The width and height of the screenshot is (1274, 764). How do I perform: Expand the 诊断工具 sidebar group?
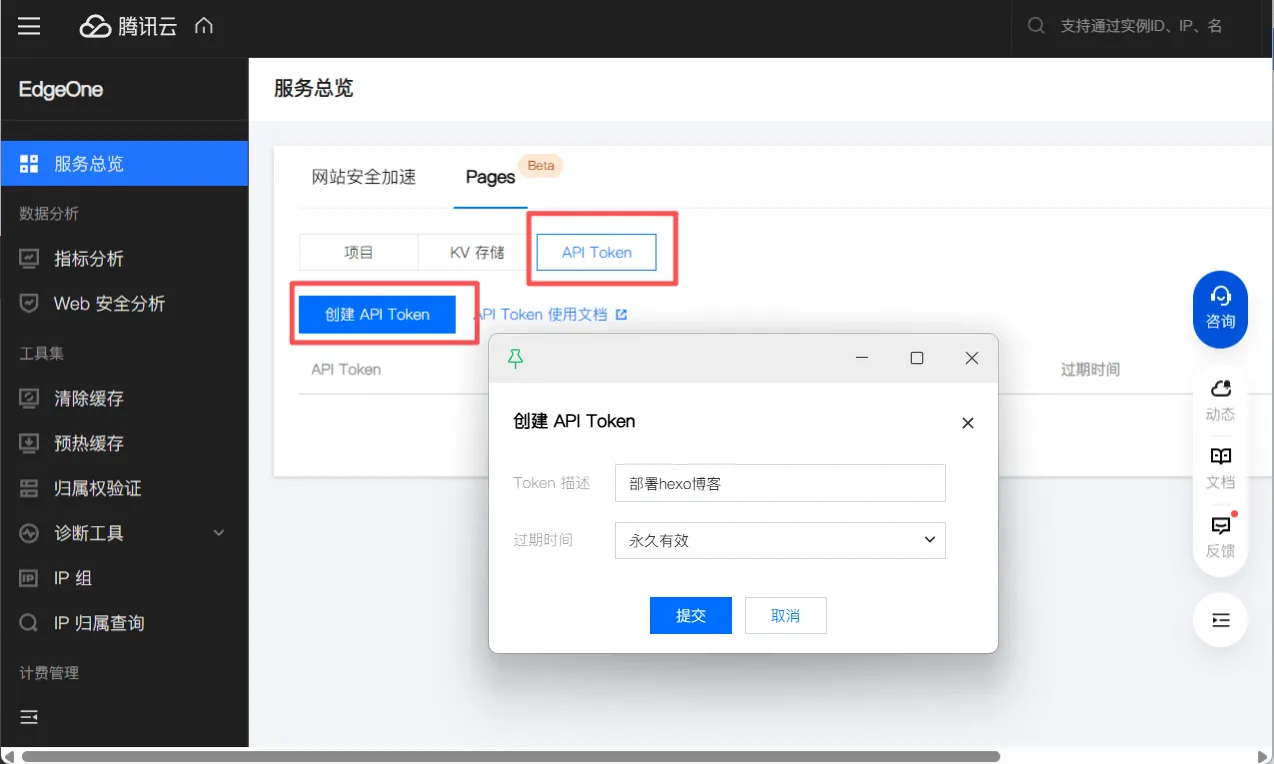pyautogui.click(x=124, y=534)
